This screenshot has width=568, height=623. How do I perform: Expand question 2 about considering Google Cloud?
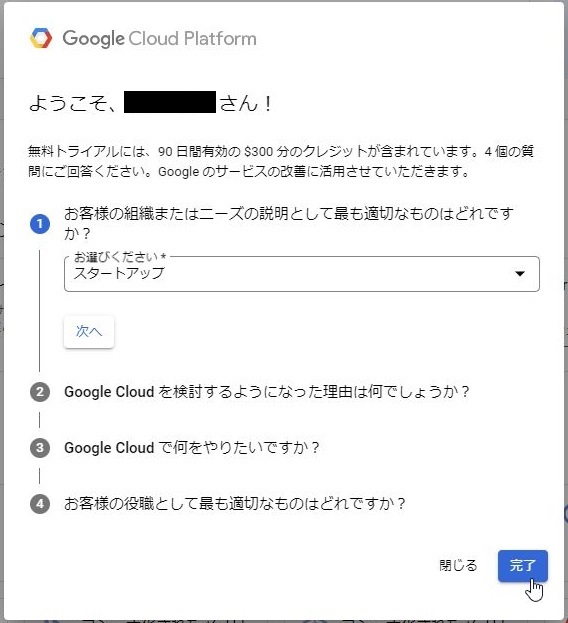(267, 392)
